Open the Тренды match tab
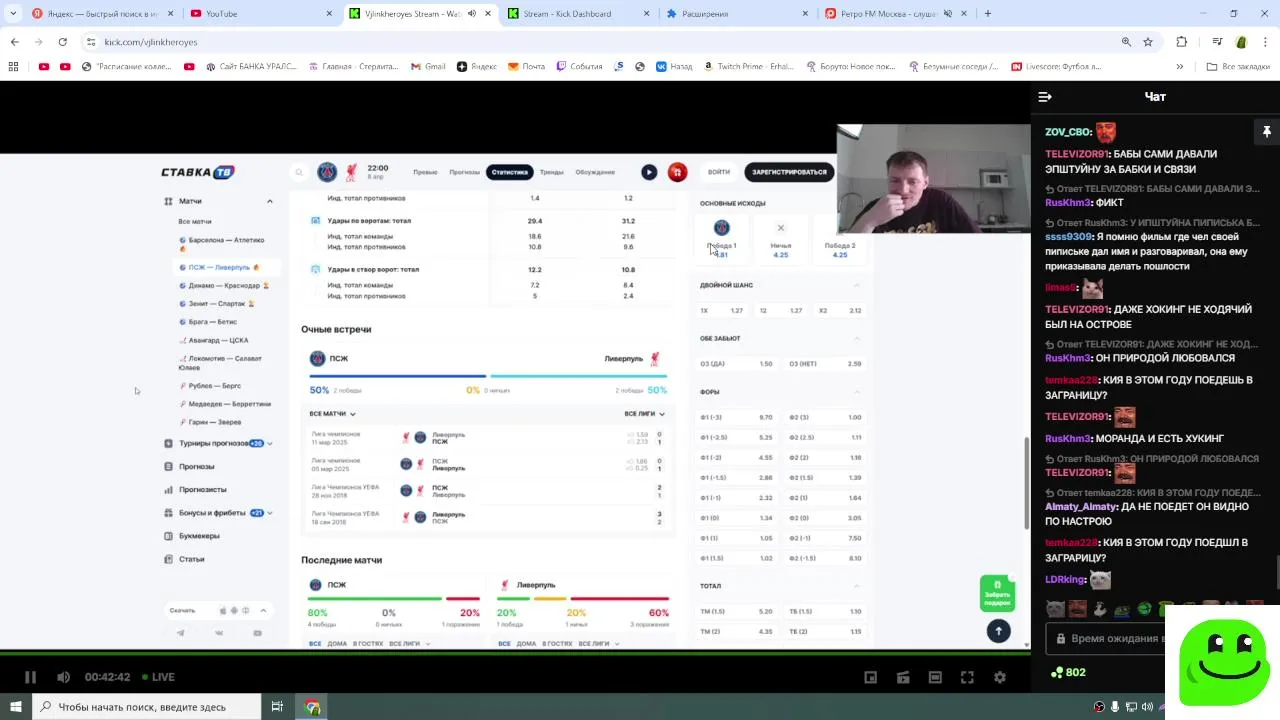 pyautogui.click(x=551, y=172)
